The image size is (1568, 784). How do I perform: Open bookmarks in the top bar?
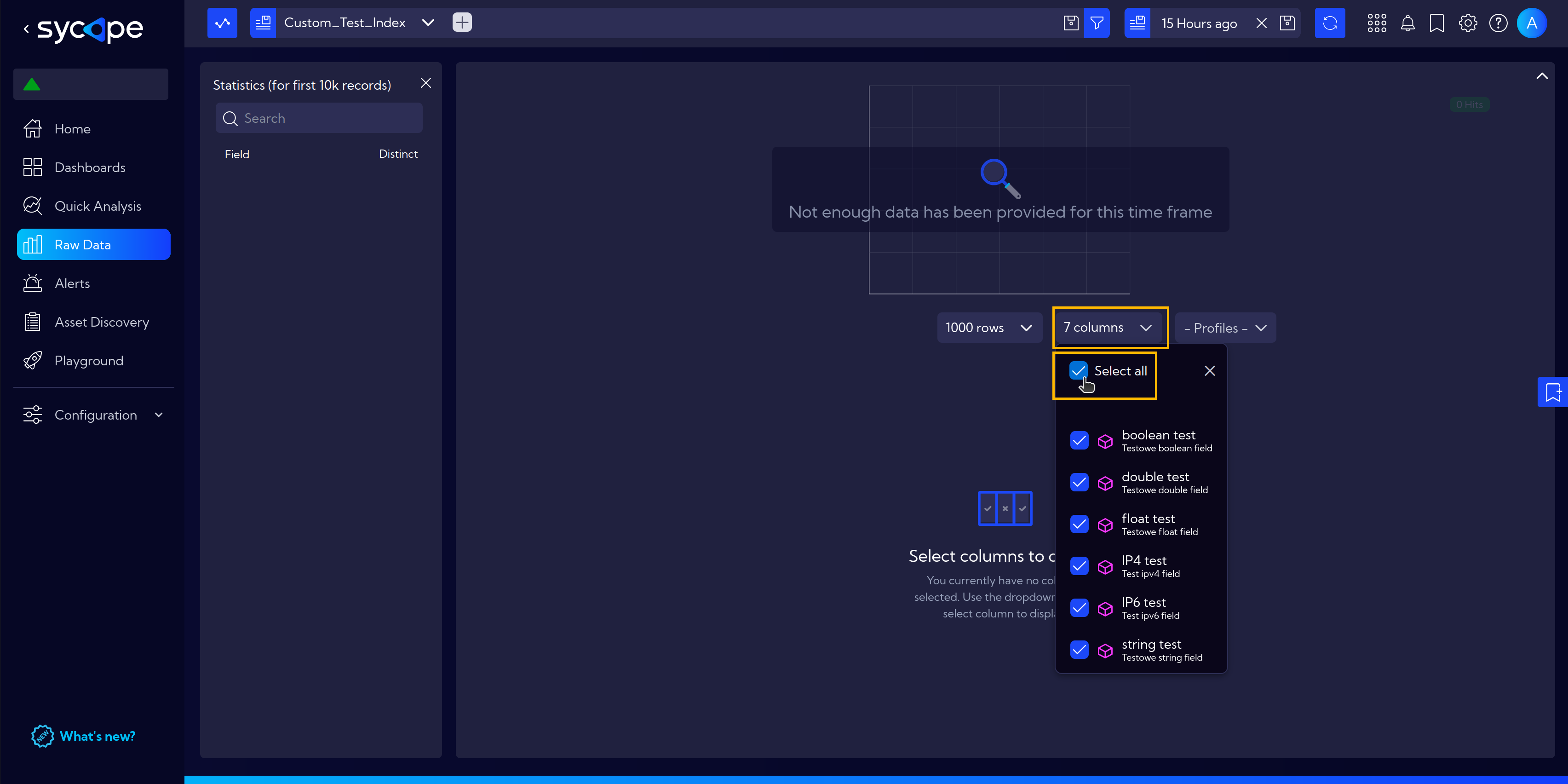[x=1436, y=23]
